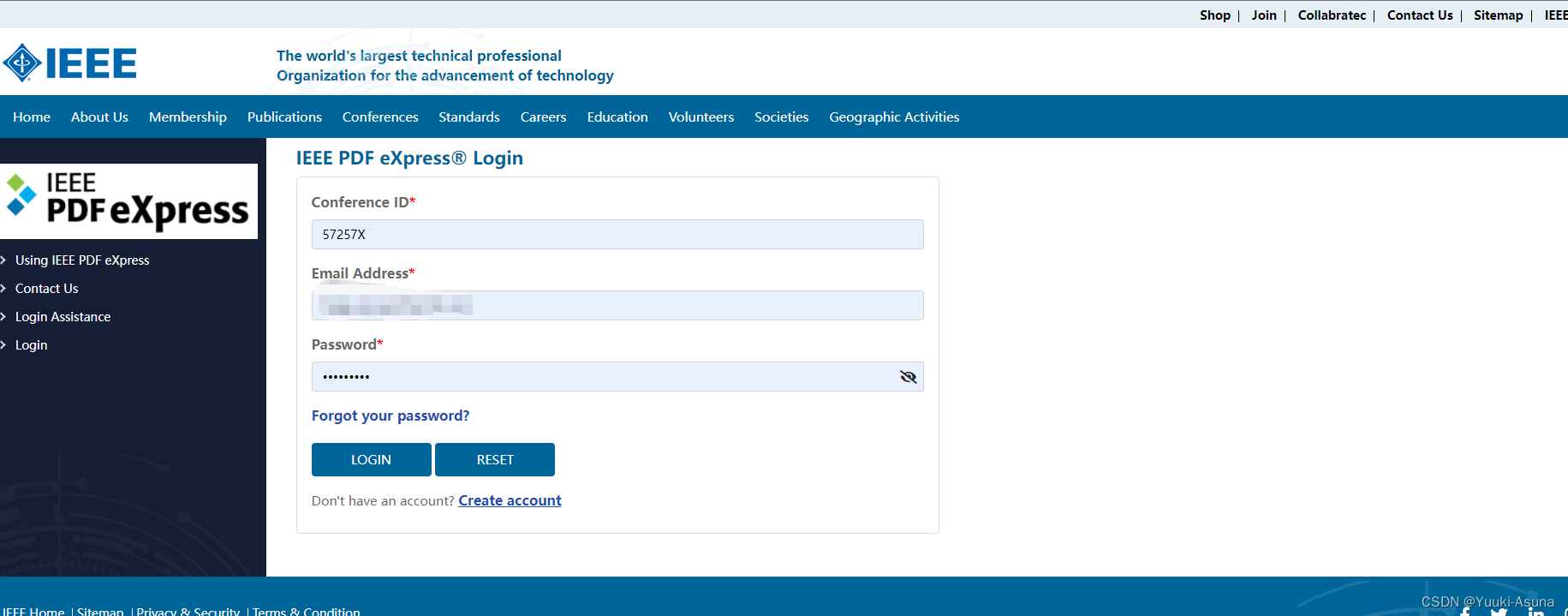Open Conferences menu item
Screen dimensions: 1568x616
pyautogui.click(x=380, y=117)
